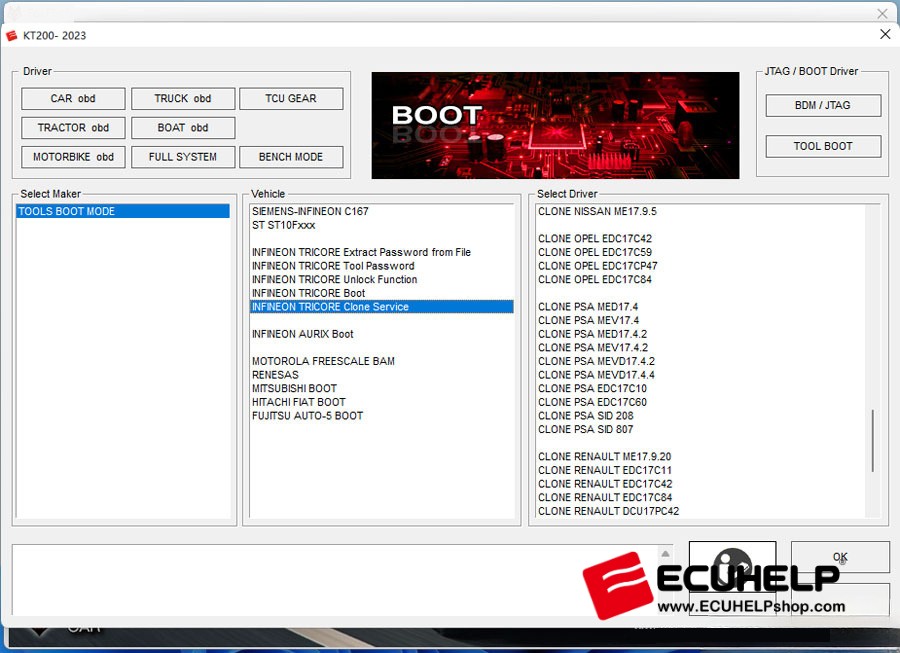Open the FULL SYSTEM driver
This screenshot has height=653, width=900.
pyautogui.click(x=183, y=157)
